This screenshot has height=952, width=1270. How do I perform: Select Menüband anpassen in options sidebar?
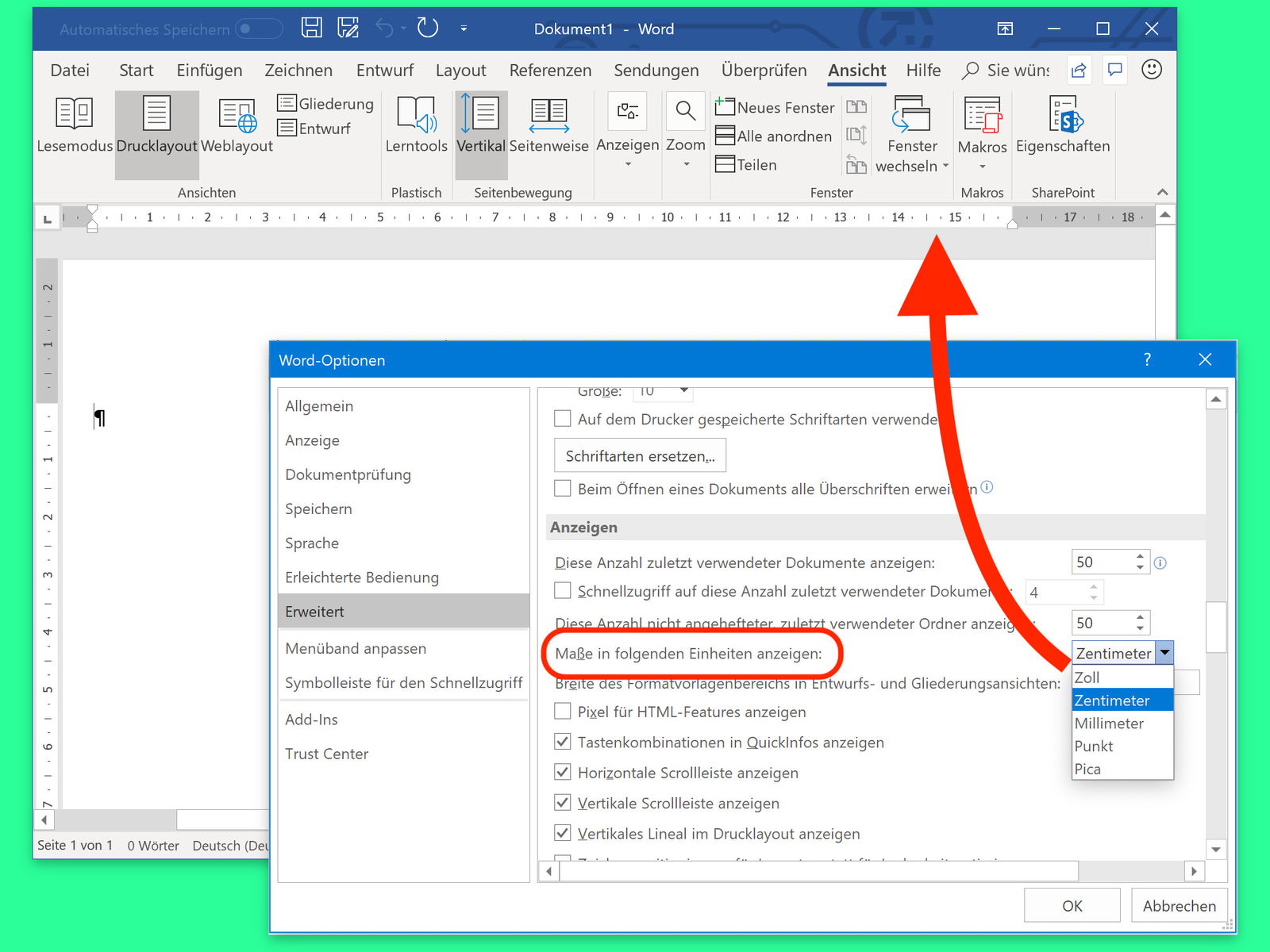pyautogui.click(x=404, y=648)
